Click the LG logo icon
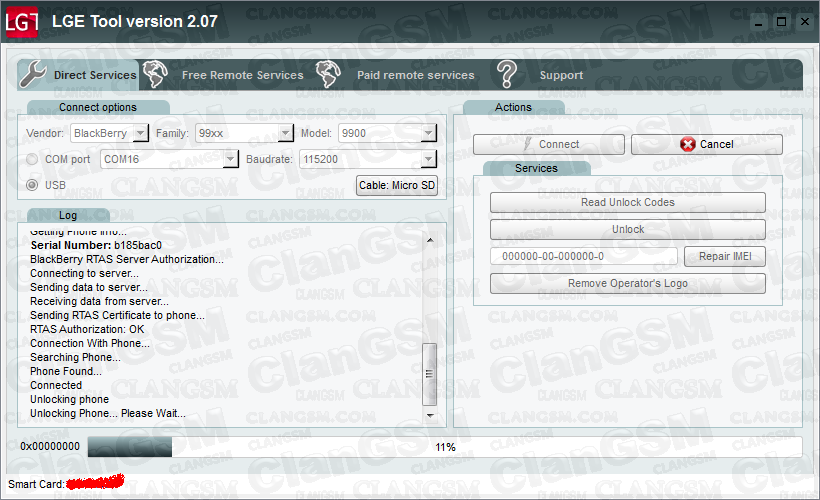This screenshot has height=500, width=820. click(x=21, y=22)
